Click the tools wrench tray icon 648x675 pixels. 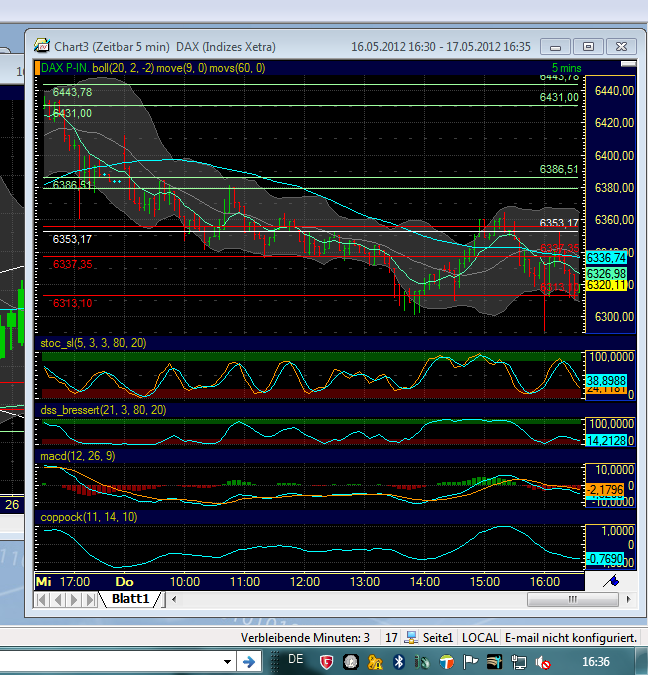pos(494,662)
